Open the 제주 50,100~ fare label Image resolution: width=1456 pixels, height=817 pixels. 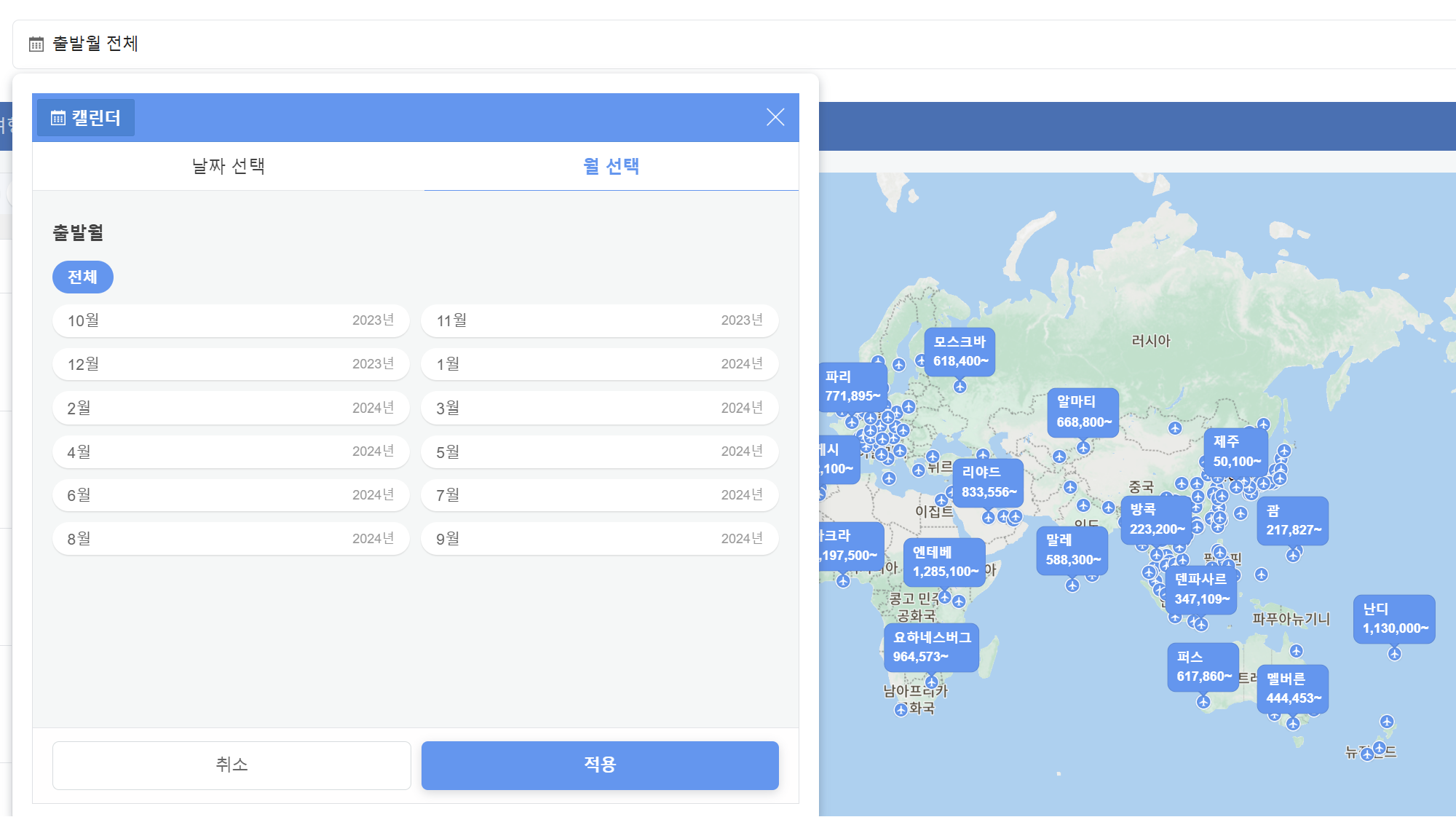click(1236, 451)
